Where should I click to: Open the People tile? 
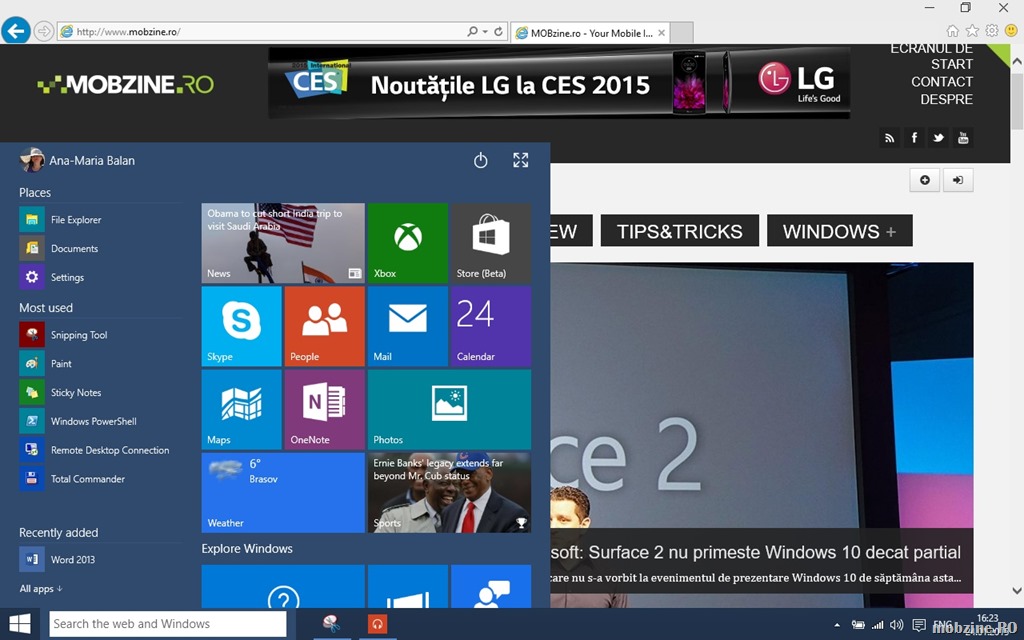tap(325, 326)
